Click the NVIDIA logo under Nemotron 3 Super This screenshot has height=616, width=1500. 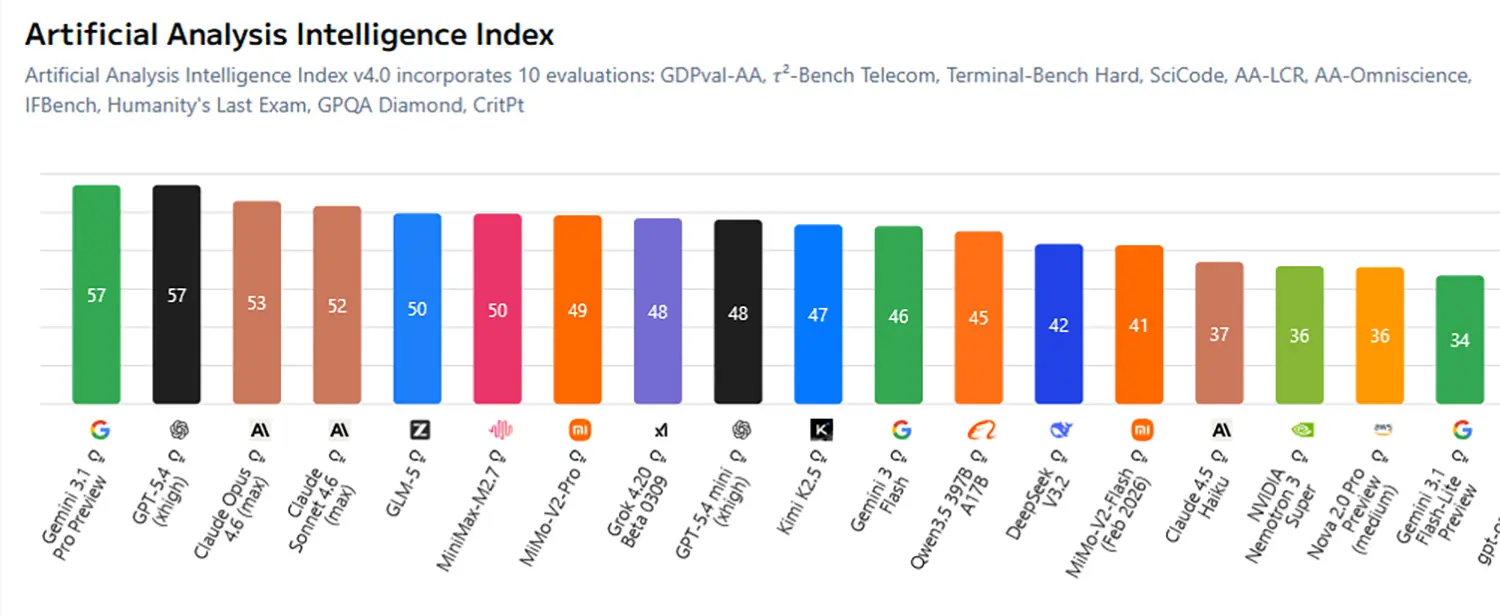[x=1301, y=430]
